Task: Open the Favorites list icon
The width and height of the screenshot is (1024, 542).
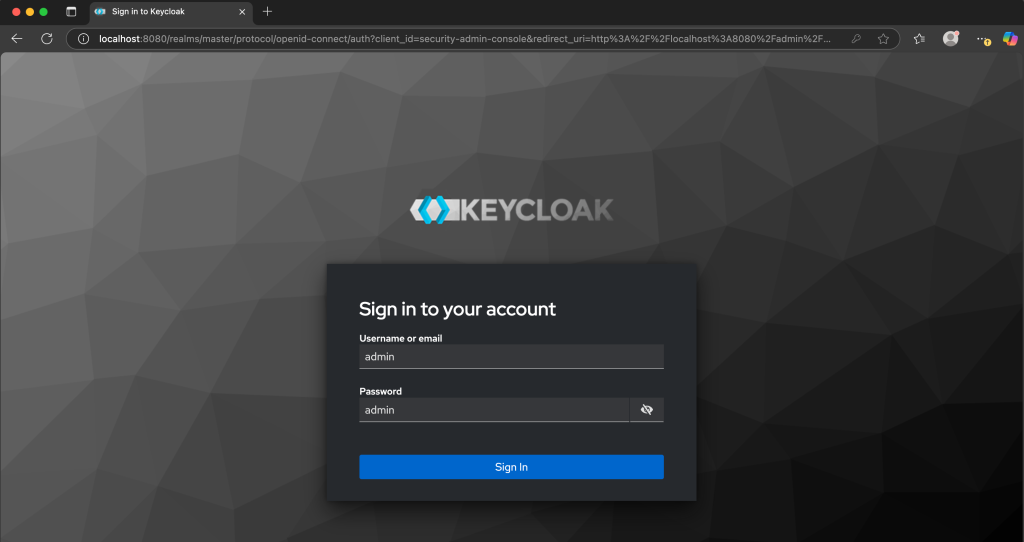Action: [919, 39]
